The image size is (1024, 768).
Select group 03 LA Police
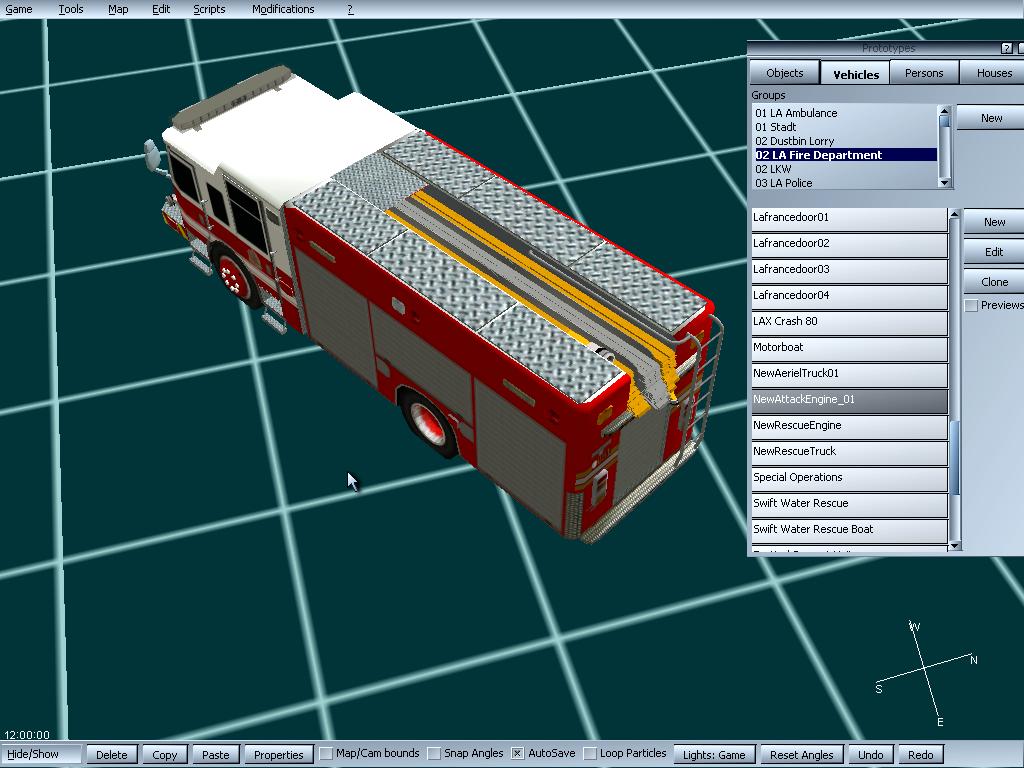845,183
